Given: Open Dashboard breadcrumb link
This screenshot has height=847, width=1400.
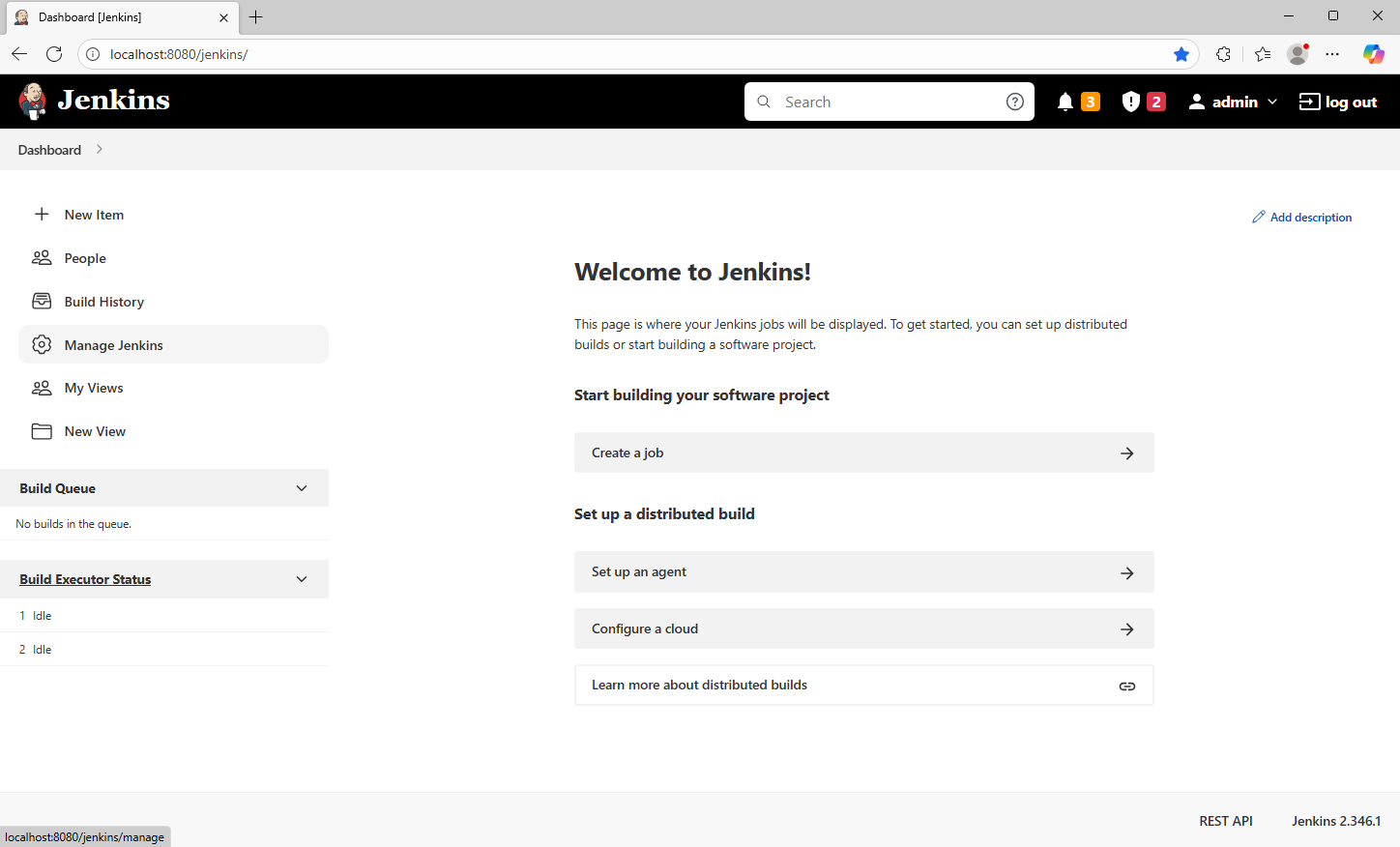Looking at the screenshot, I should [x=49, y=150].
